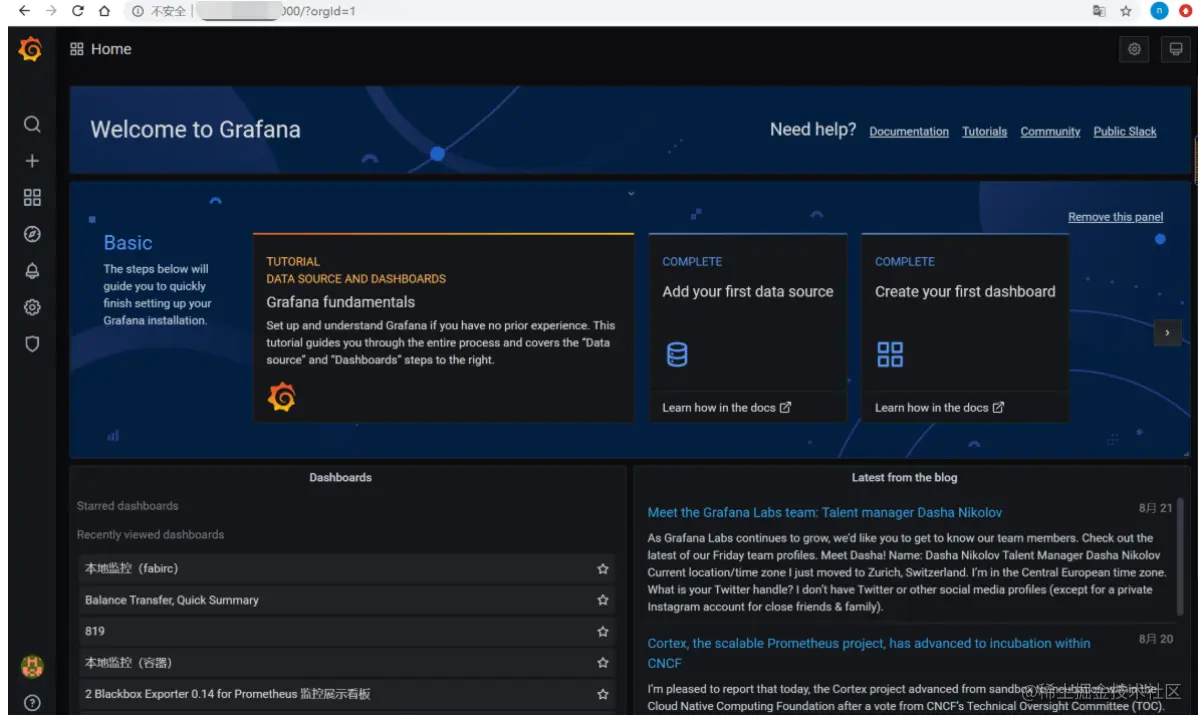The image size is (1204, 724).
Task: Star the 2 Blackbox Exporter dashboard
Action: pos(603,694)
